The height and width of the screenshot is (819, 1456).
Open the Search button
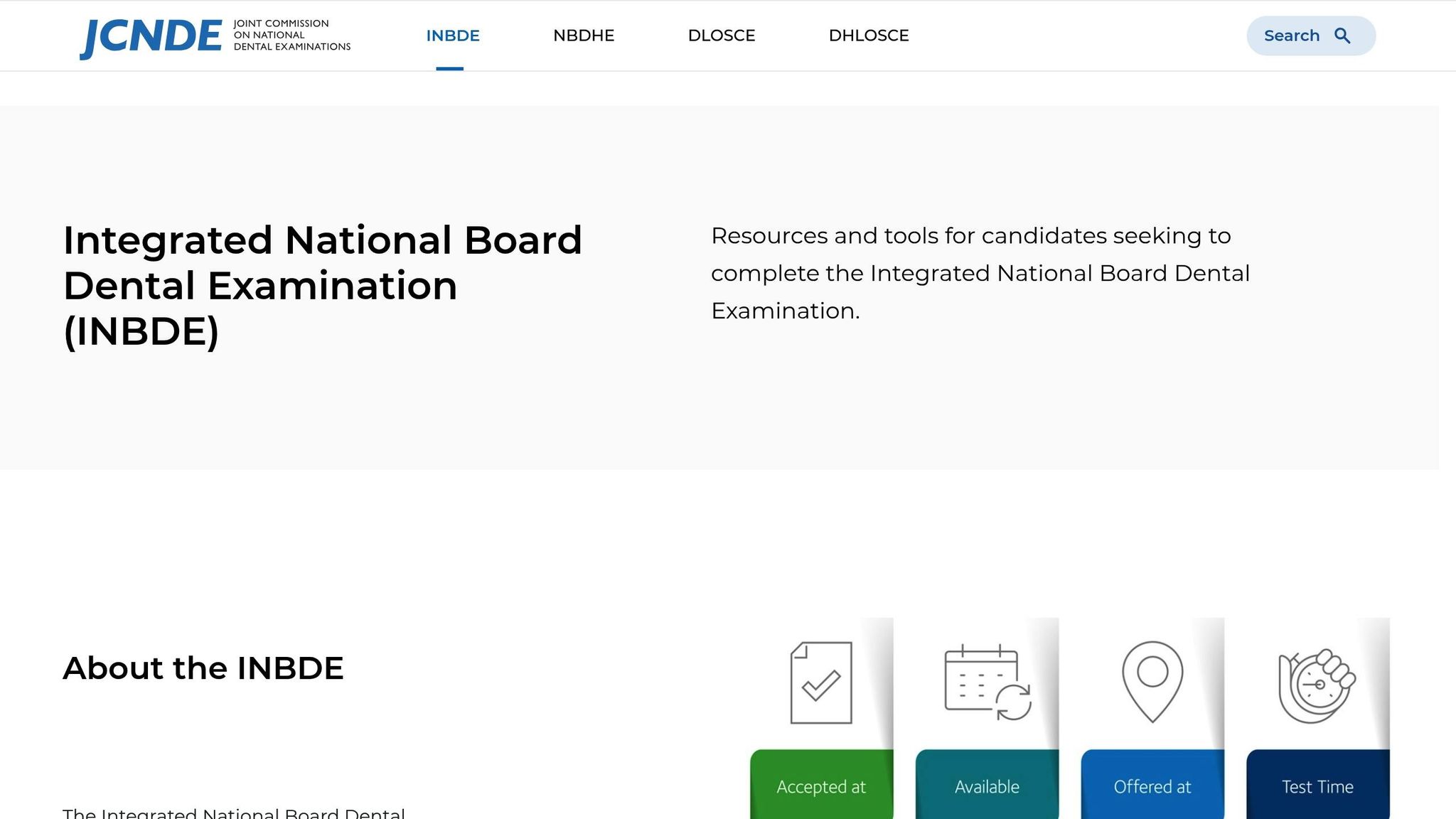(1311, 36)
